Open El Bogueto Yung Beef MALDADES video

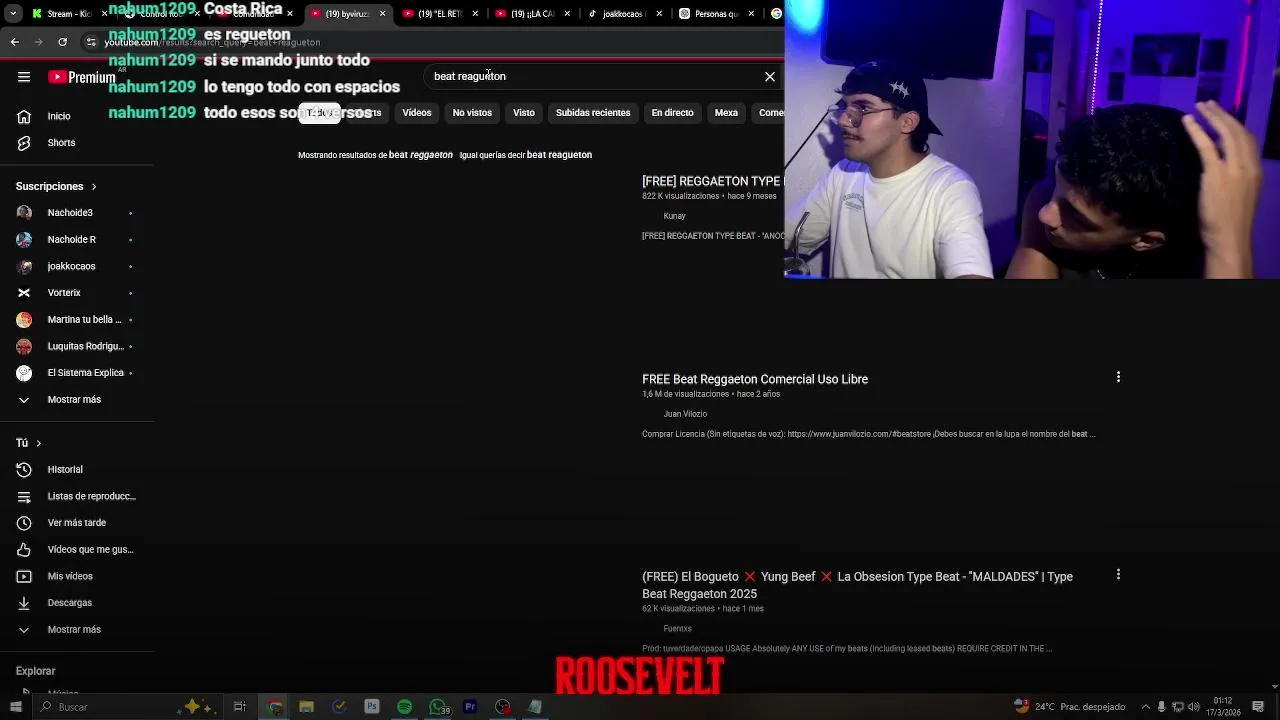(x=857, y=585)
